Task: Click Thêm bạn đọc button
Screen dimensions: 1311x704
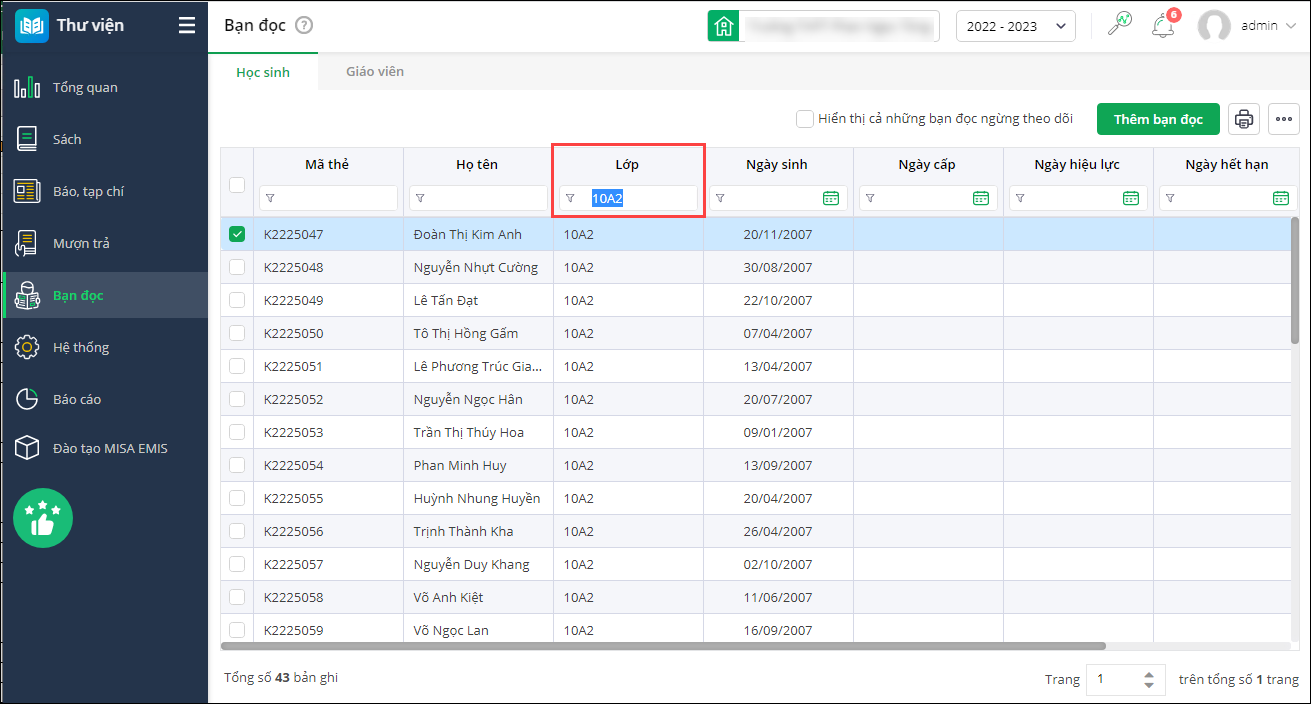Action: coord(1158,119)
